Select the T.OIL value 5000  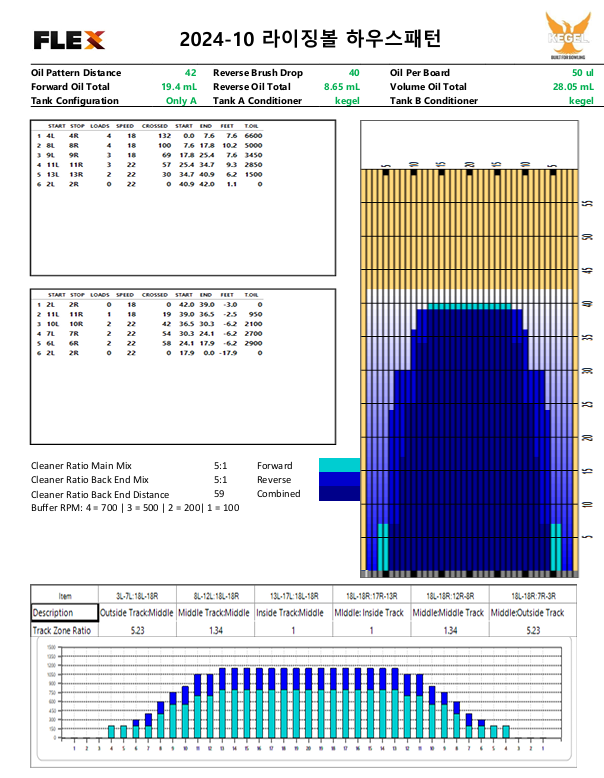pyautogui.click(x=253, y=145)
